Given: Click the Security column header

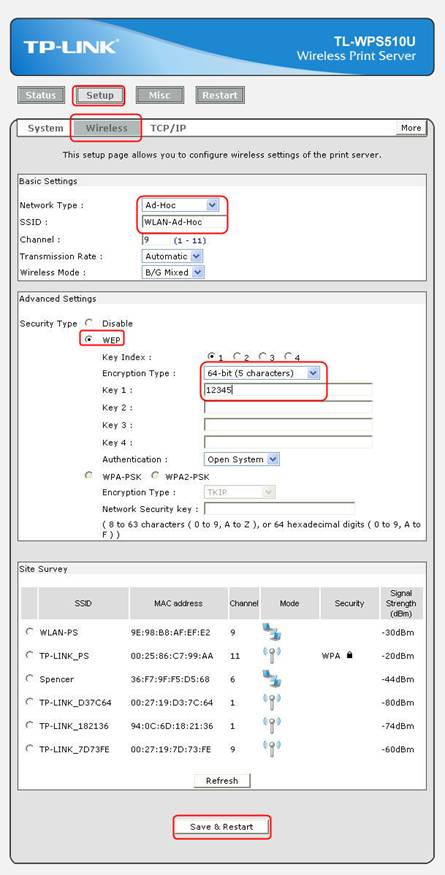Looking at the screenshot, I should pos(349,603).
